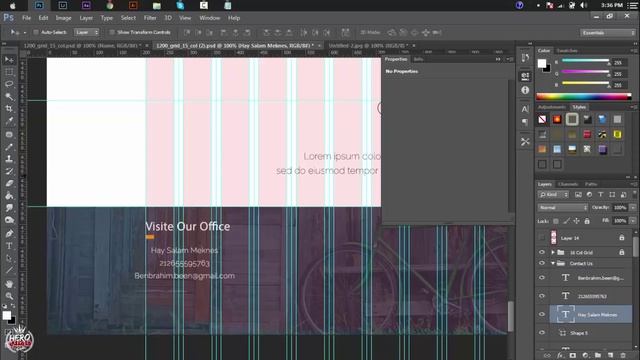Open the Normal blend mode dropdown
This screenshot has height=360, width=640.
tap(562, 208)
